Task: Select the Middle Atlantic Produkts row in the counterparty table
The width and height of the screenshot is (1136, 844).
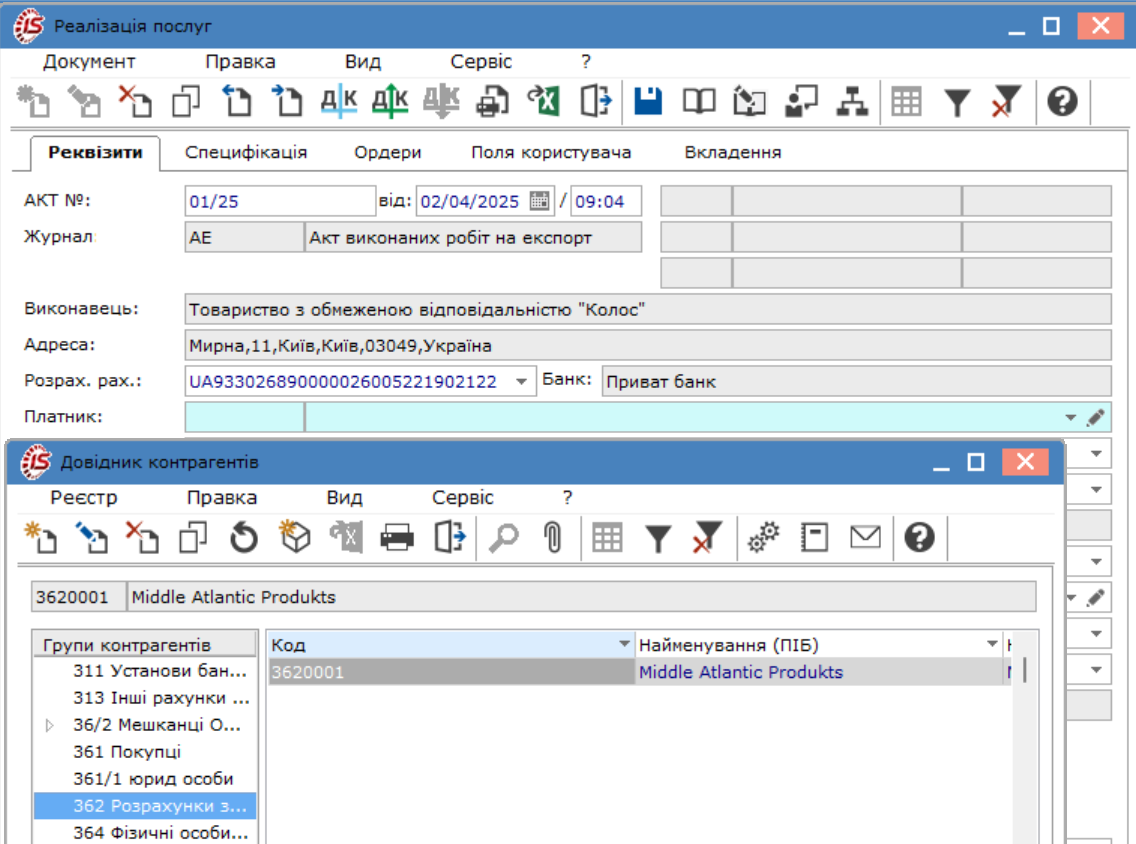Action: (640, 672)
